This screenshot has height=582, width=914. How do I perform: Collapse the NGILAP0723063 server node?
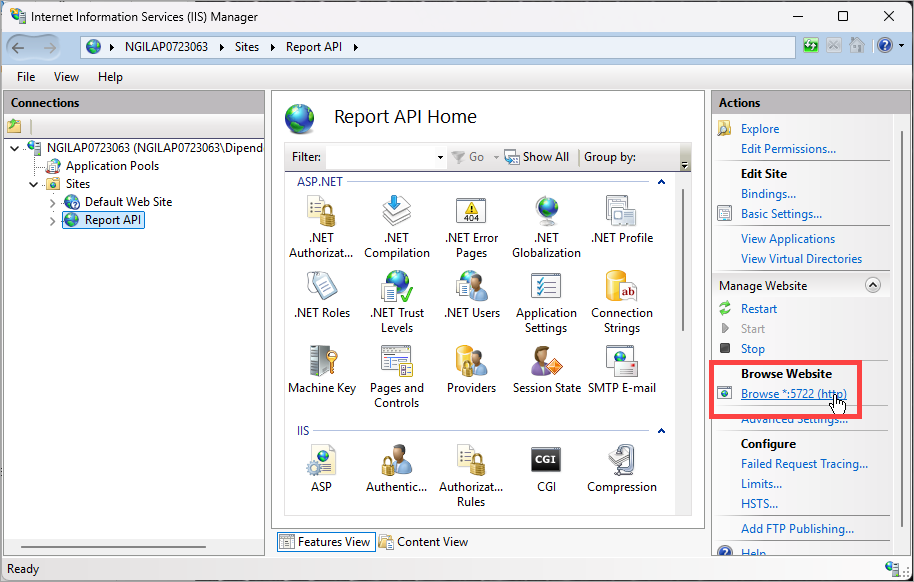pos(15,148)
